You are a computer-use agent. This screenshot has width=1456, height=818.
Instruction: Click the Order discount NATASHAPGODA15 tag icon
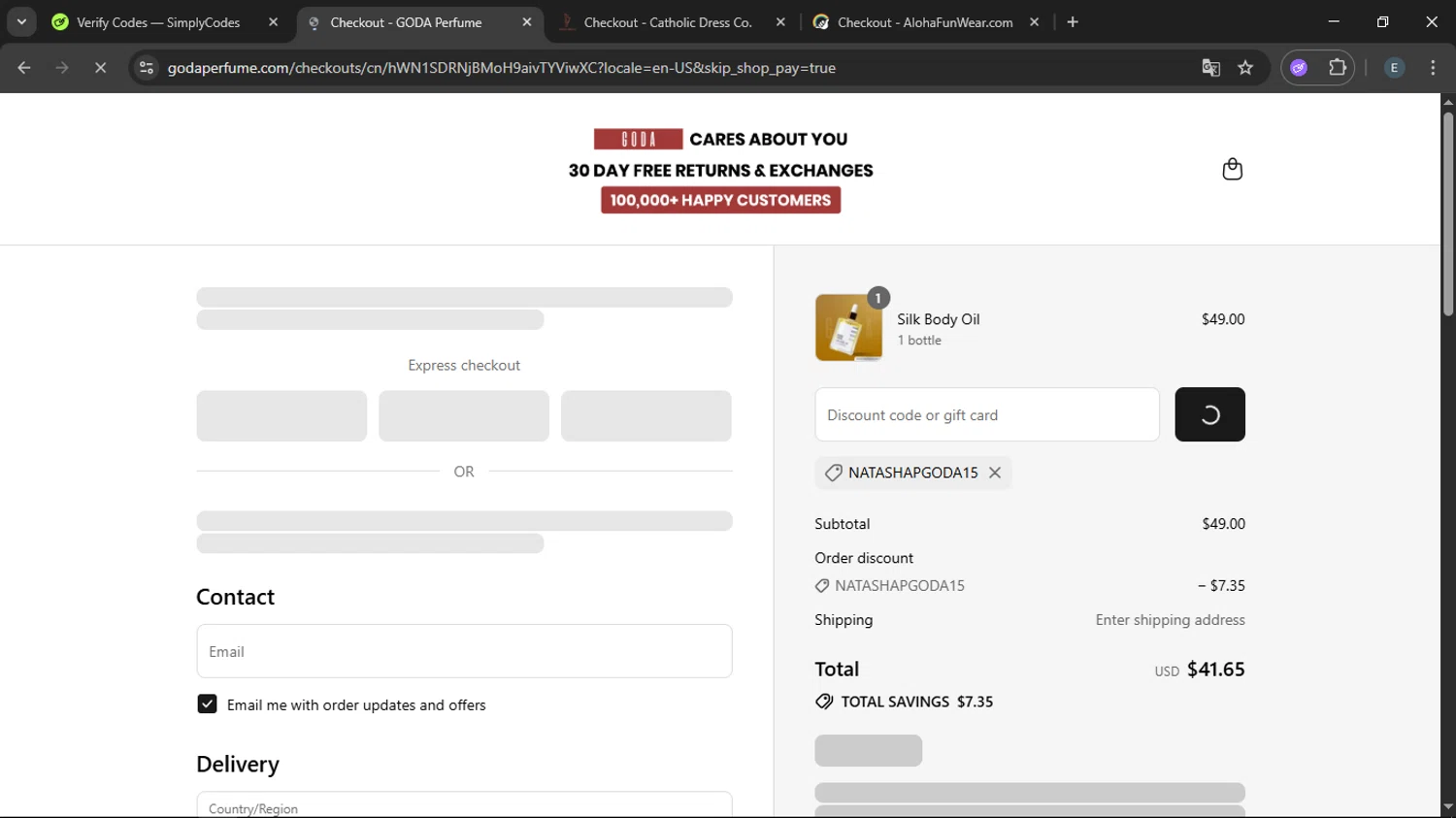[822, 586]
